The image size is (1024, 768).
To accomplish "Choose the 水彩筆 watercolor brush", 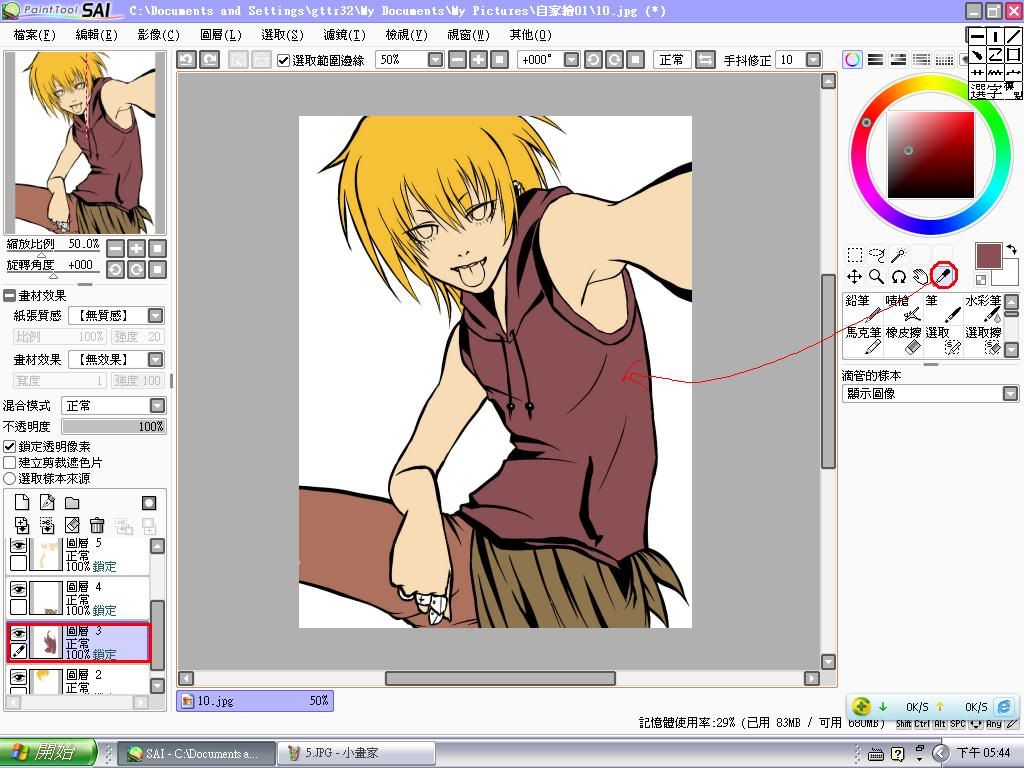I will [983, 309].
